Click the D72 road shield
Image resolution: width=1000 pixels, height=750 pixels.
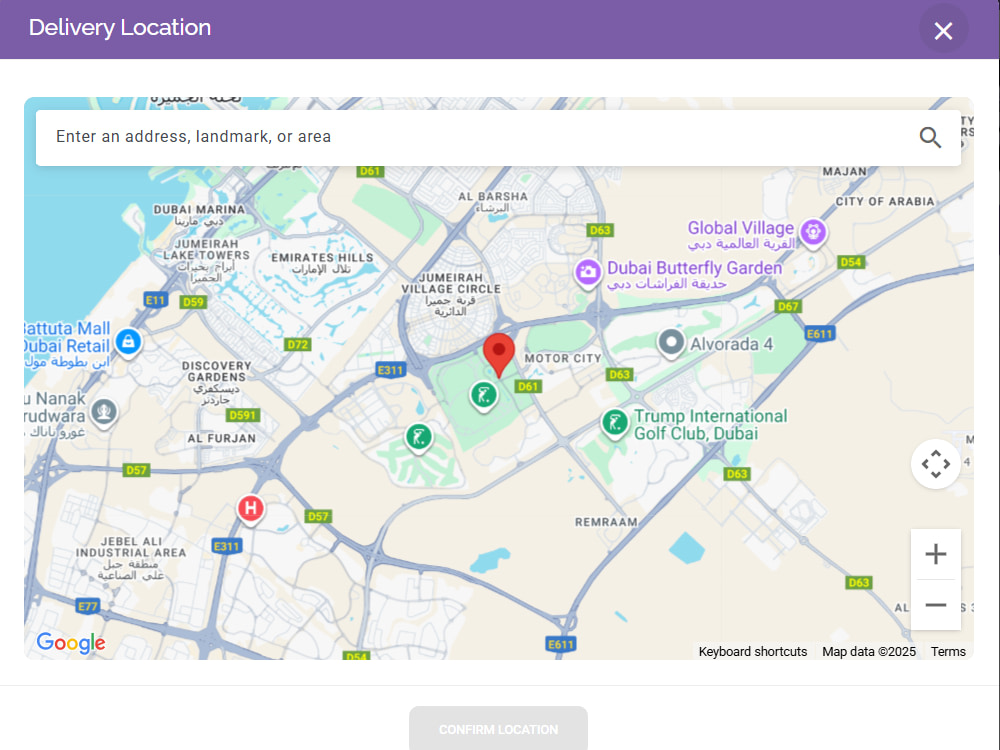click(x=297, y=345)
